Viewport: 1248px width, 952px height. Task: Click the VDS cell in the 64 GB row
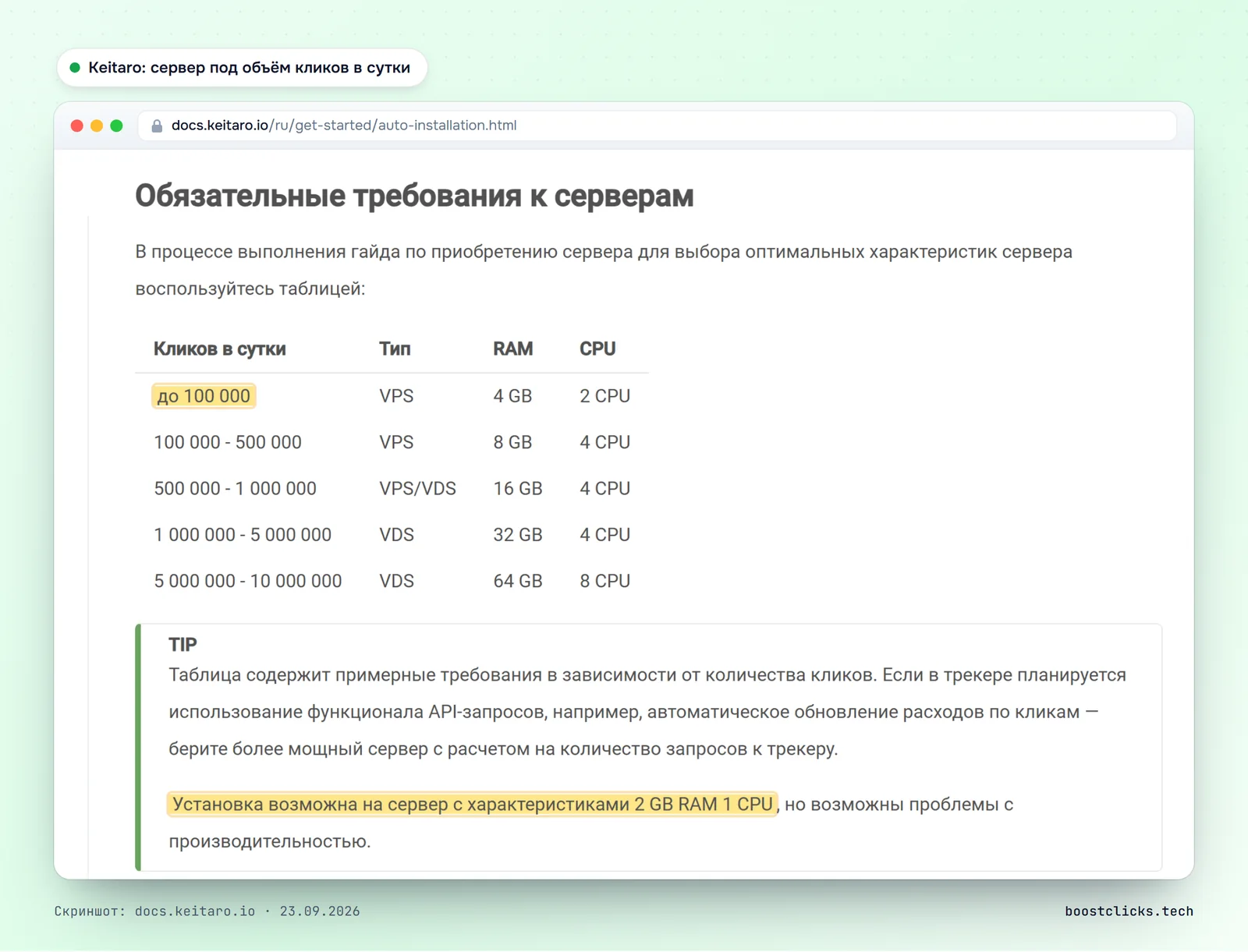coord(396,581)
